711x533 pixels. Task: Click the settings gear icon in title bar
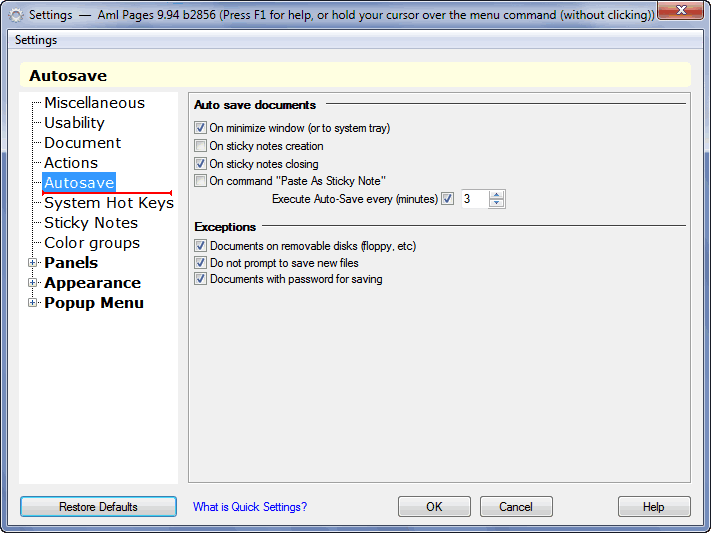[16, 15]
